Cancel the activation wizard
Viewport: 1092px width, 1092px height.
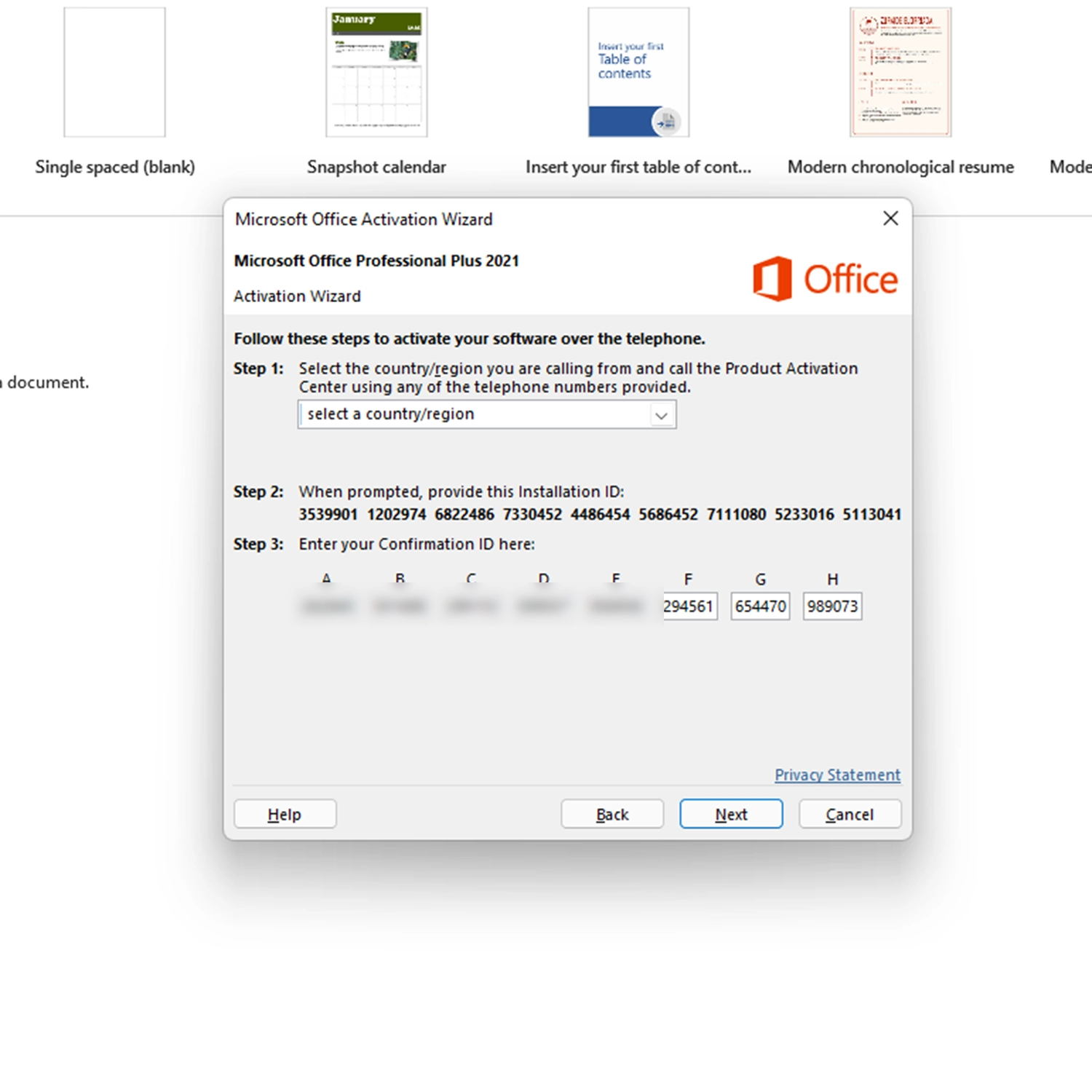point(850,814)
